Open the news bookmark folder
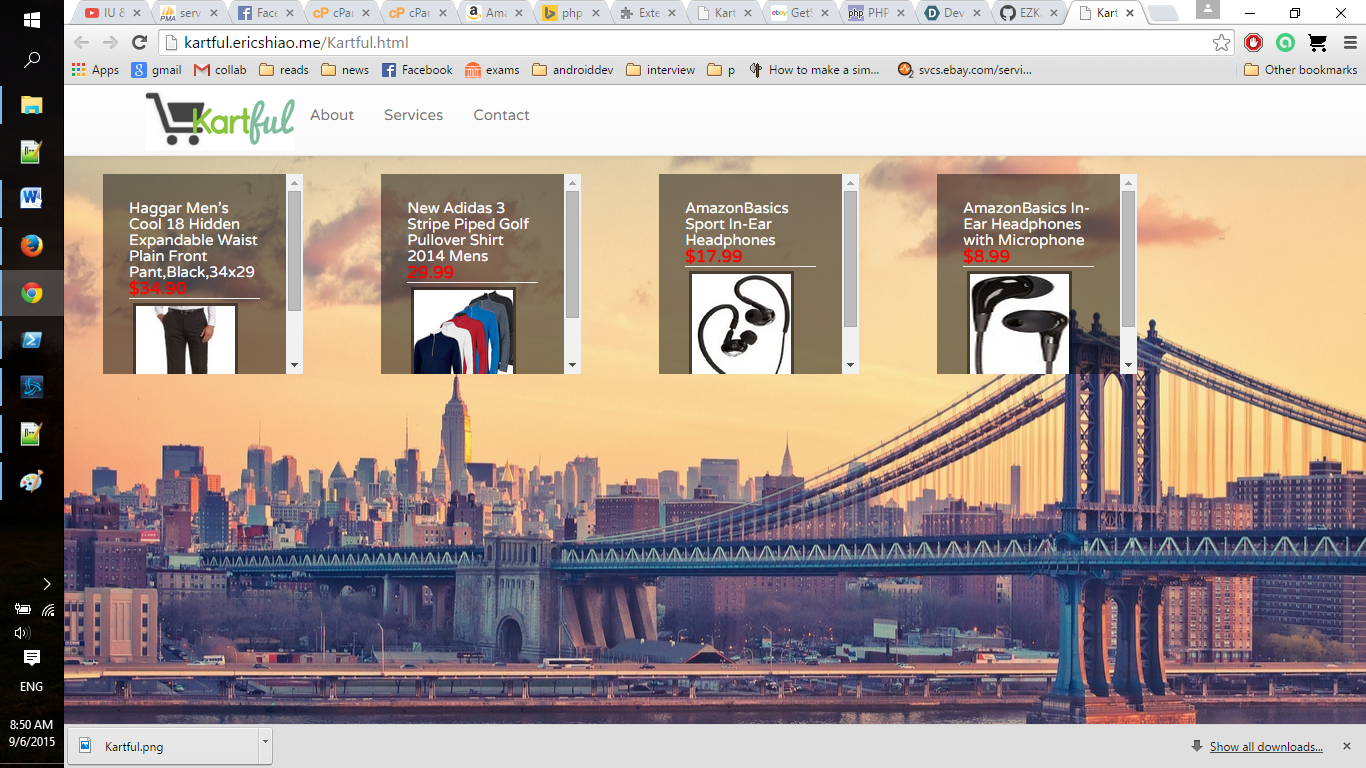 [x=345, y=70]
